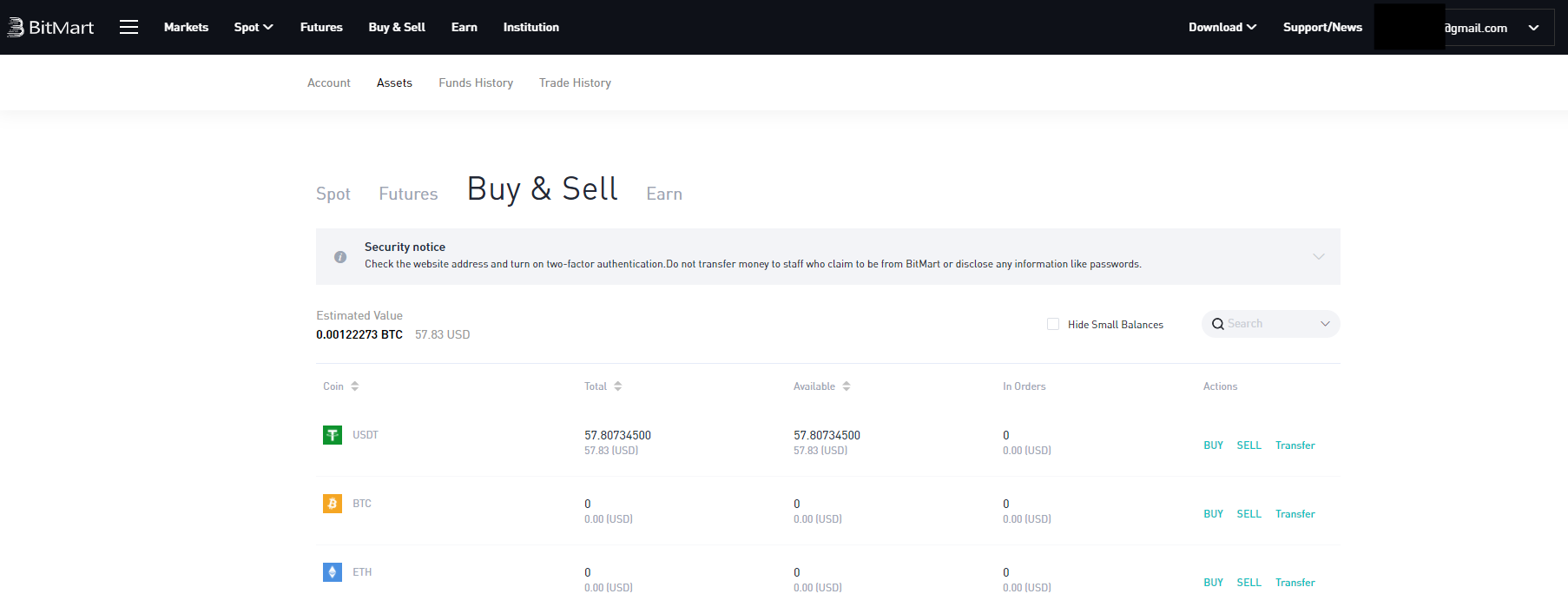The height and width of the screenshot is (607, 1568).
Task: Click the USDT total 57.80734500
Action: pyautogui.click(x=617, y=435)
